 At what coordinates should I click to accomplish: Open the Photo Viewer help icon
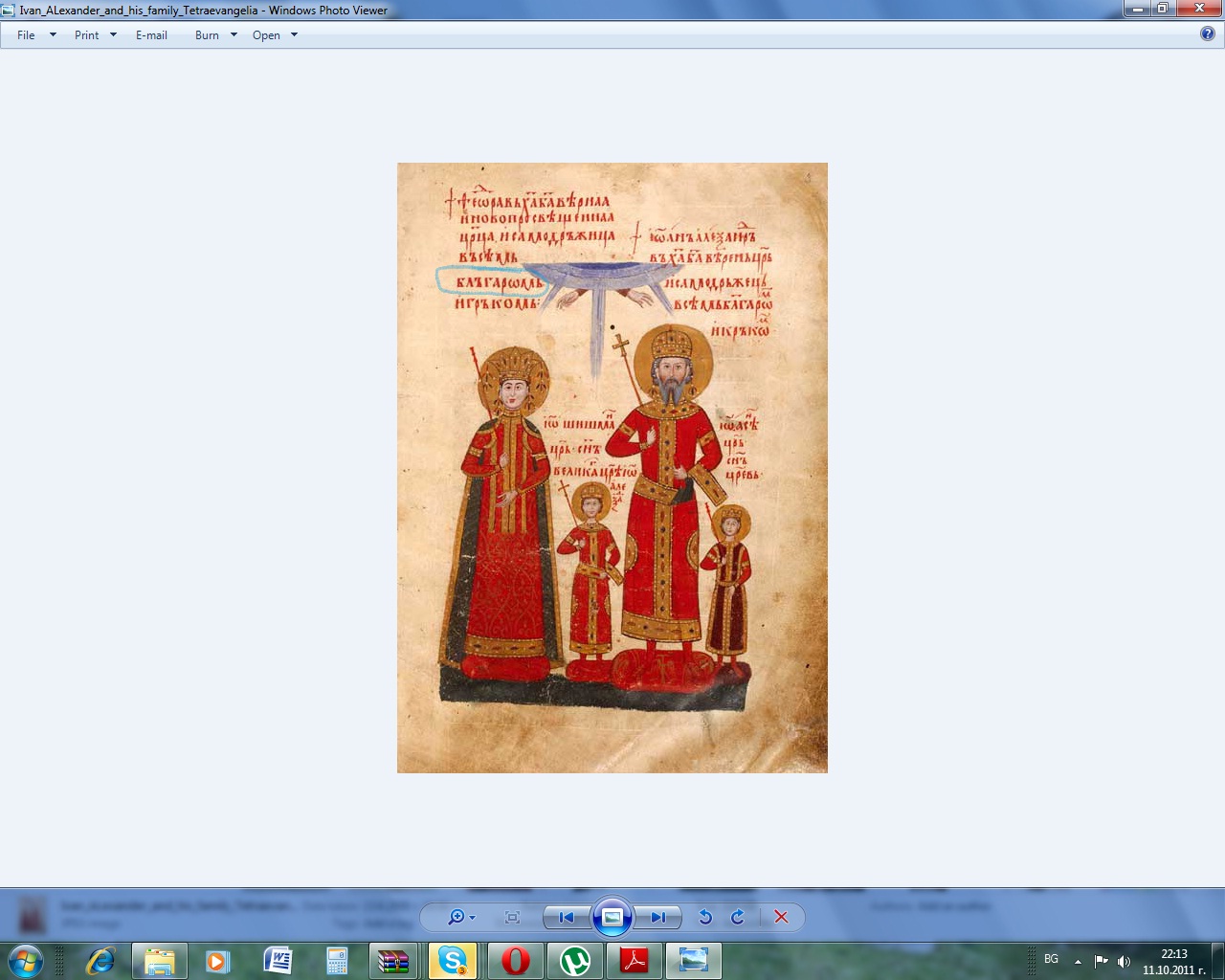pos(1207,33)
